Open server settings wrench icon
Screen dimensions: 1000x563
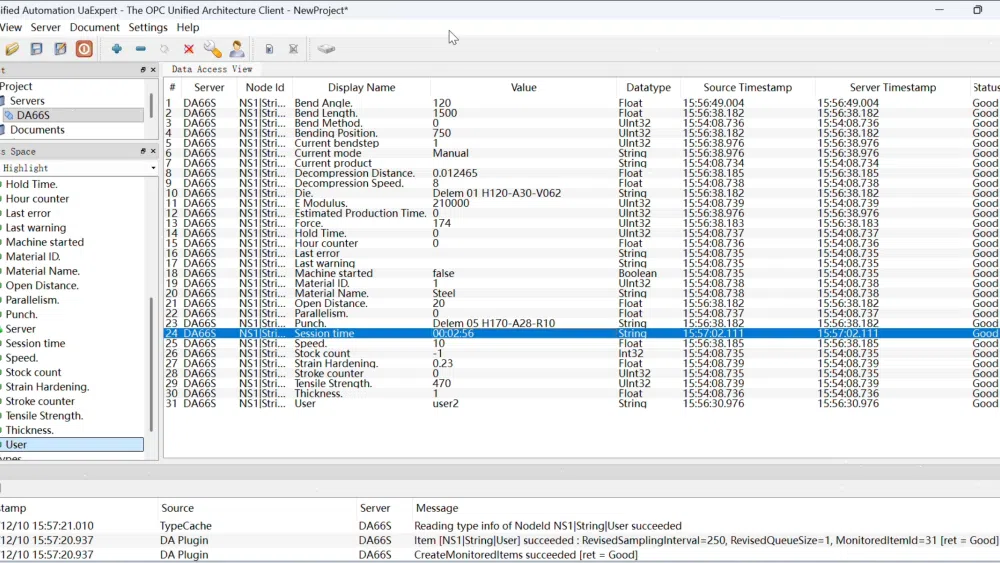point(212,49)
